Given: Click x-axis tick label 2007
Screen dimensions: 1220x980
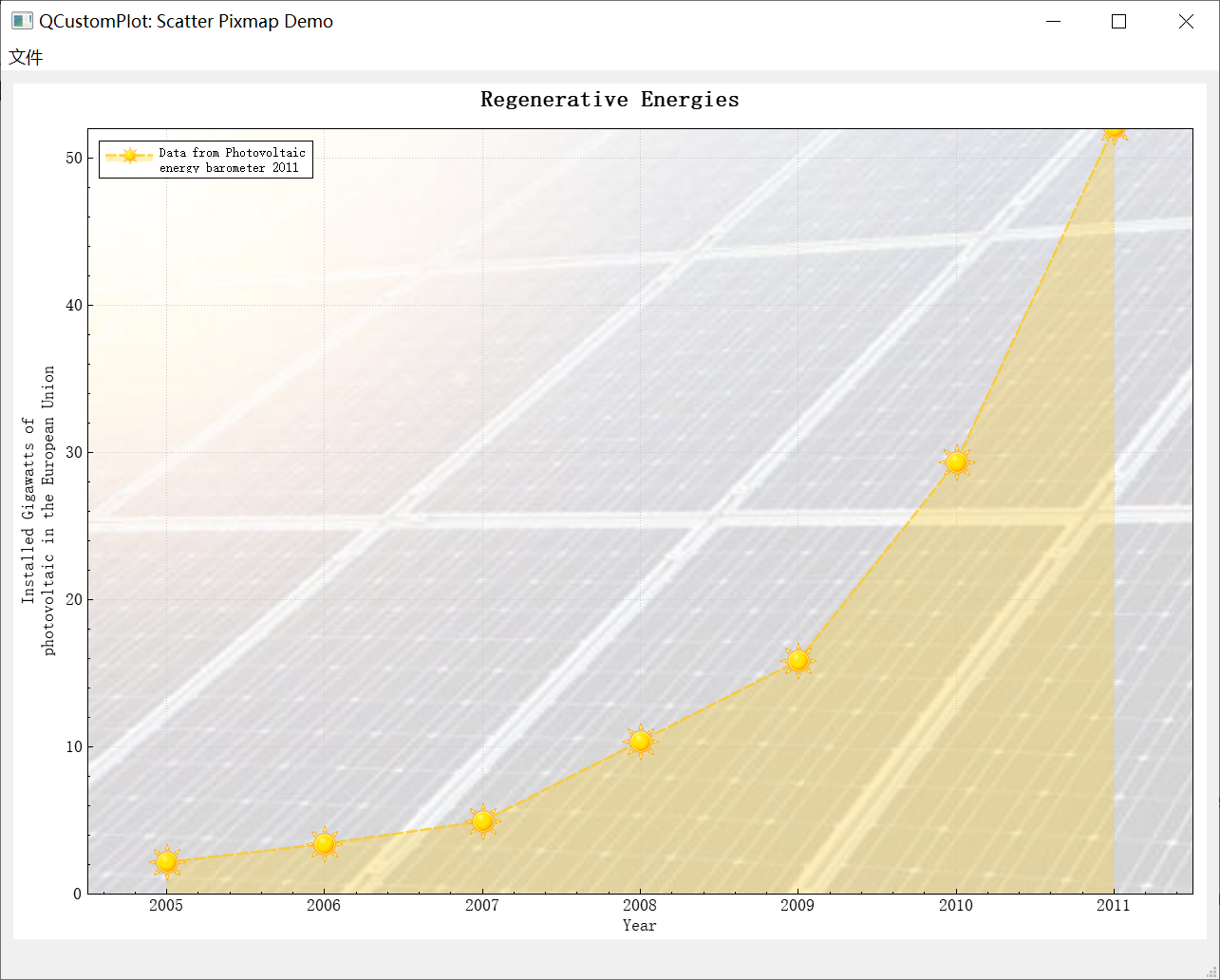Looking at the screenshot, I should pos(482,905).
